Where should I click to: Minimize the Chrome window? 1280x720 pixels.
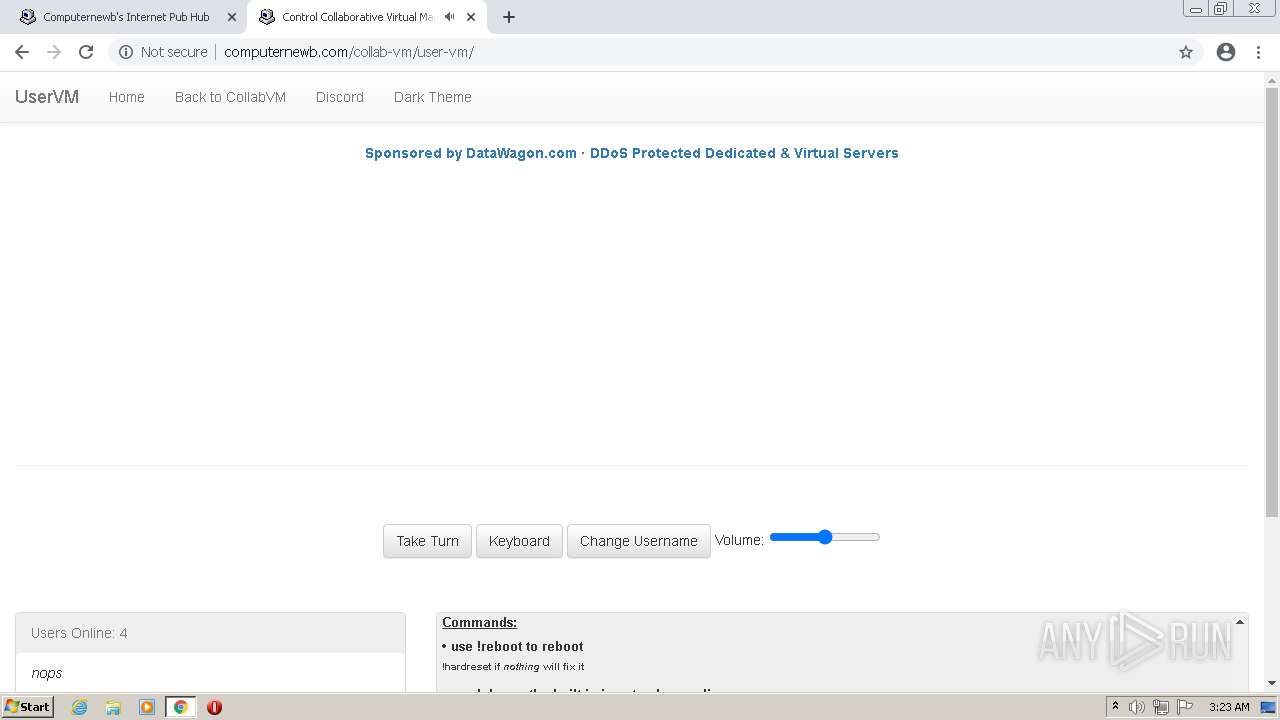coord(1196,9)
